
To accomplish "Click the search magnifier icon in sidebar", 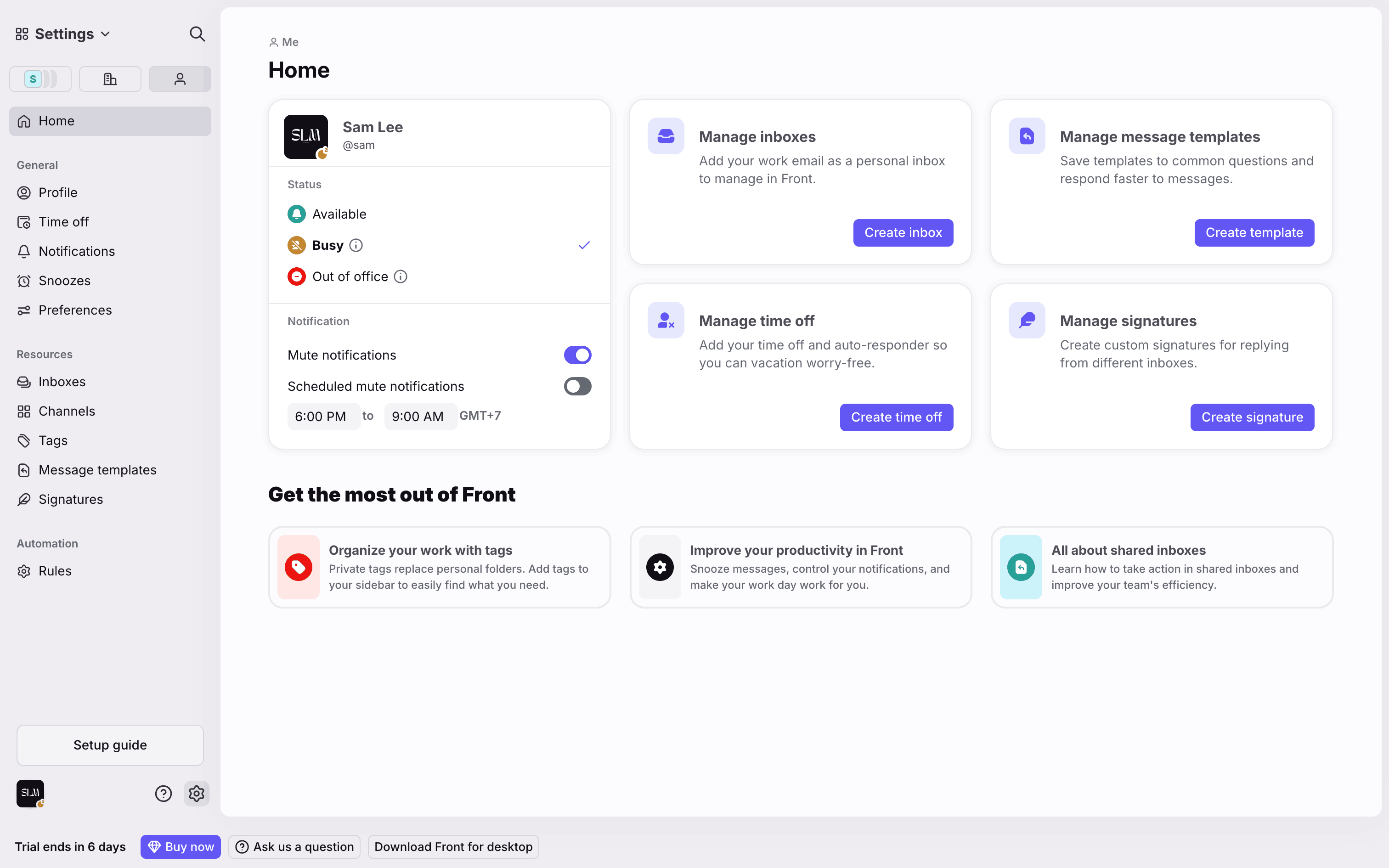I will coord(197,34).
